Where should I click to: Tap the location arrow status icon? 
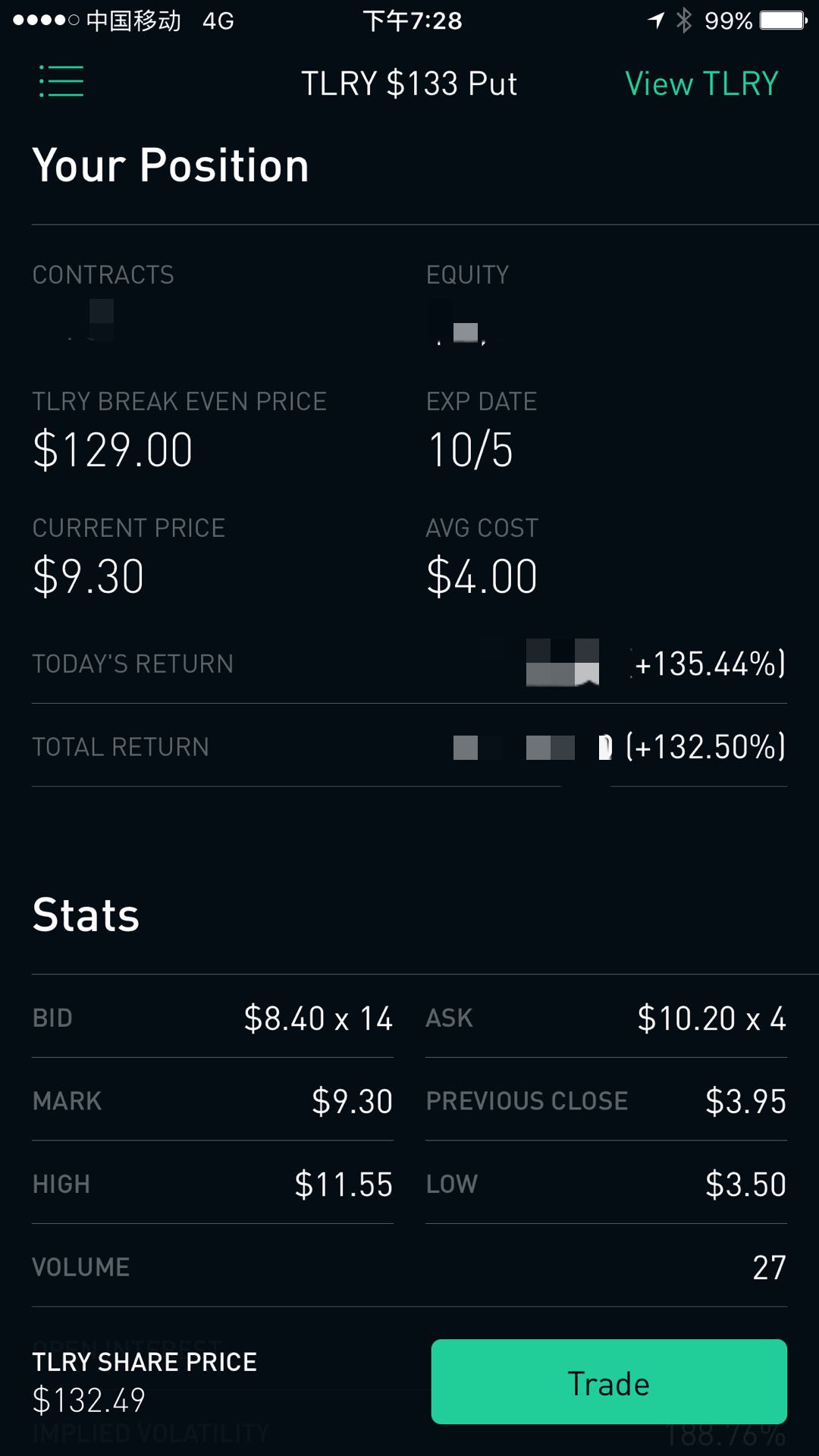[656, 20]
